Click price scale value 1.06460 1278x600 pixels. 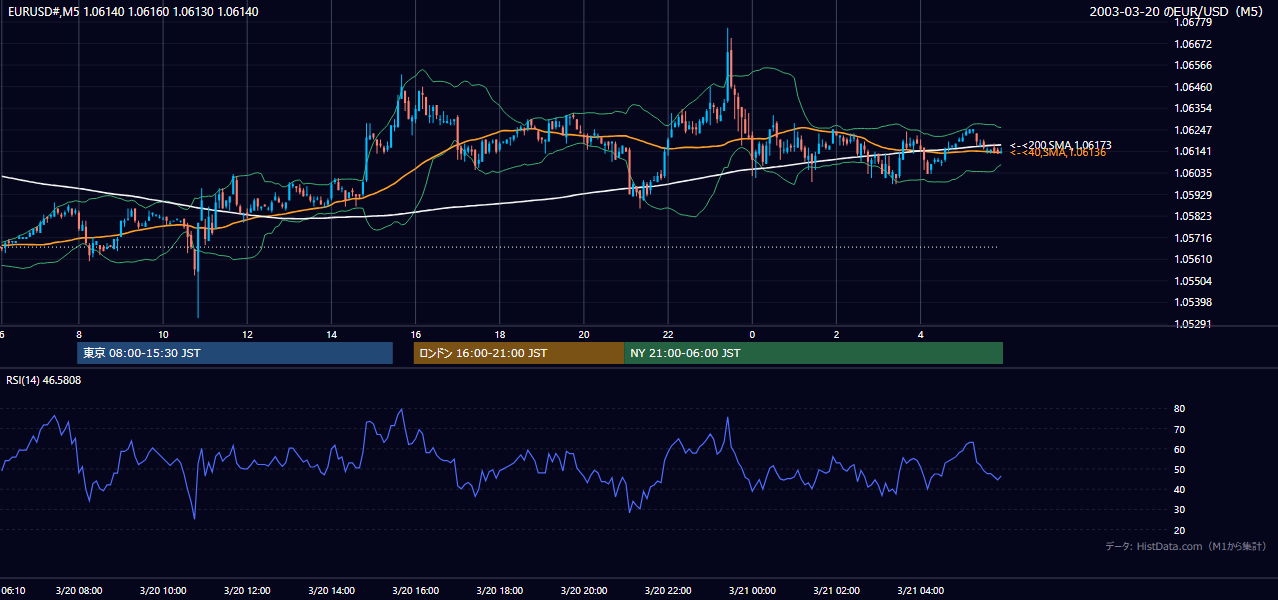click(x=1194, y=87)
